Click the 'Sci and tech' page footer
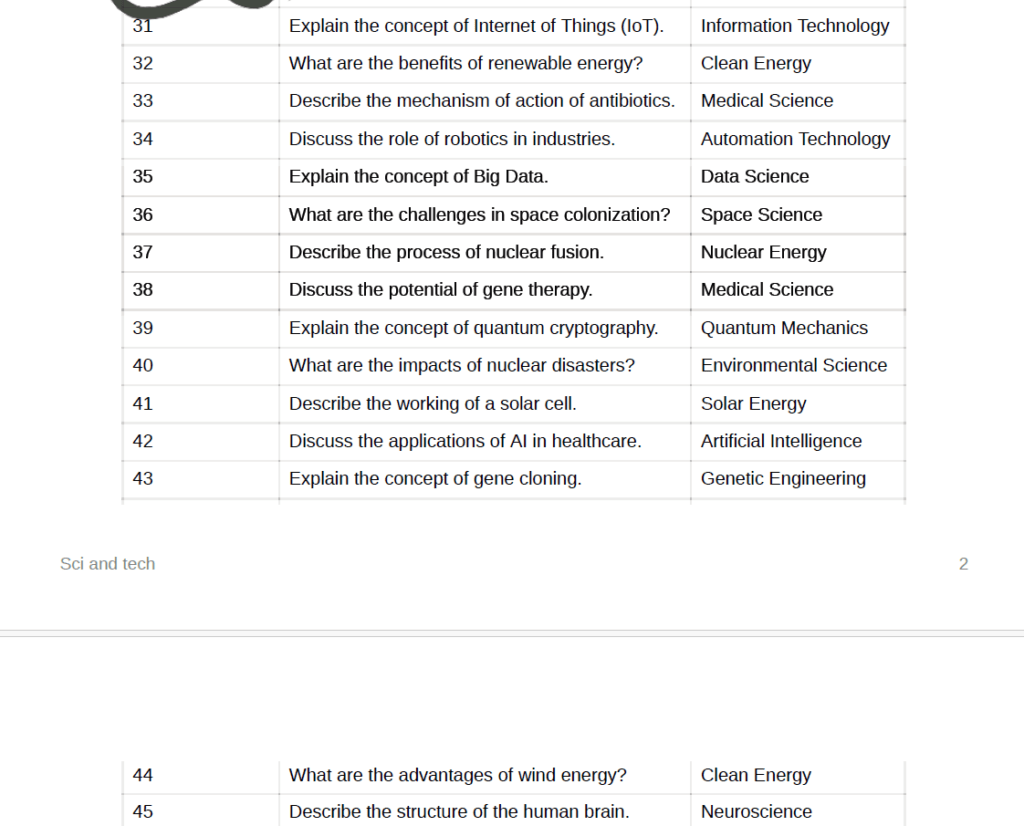 108,564
